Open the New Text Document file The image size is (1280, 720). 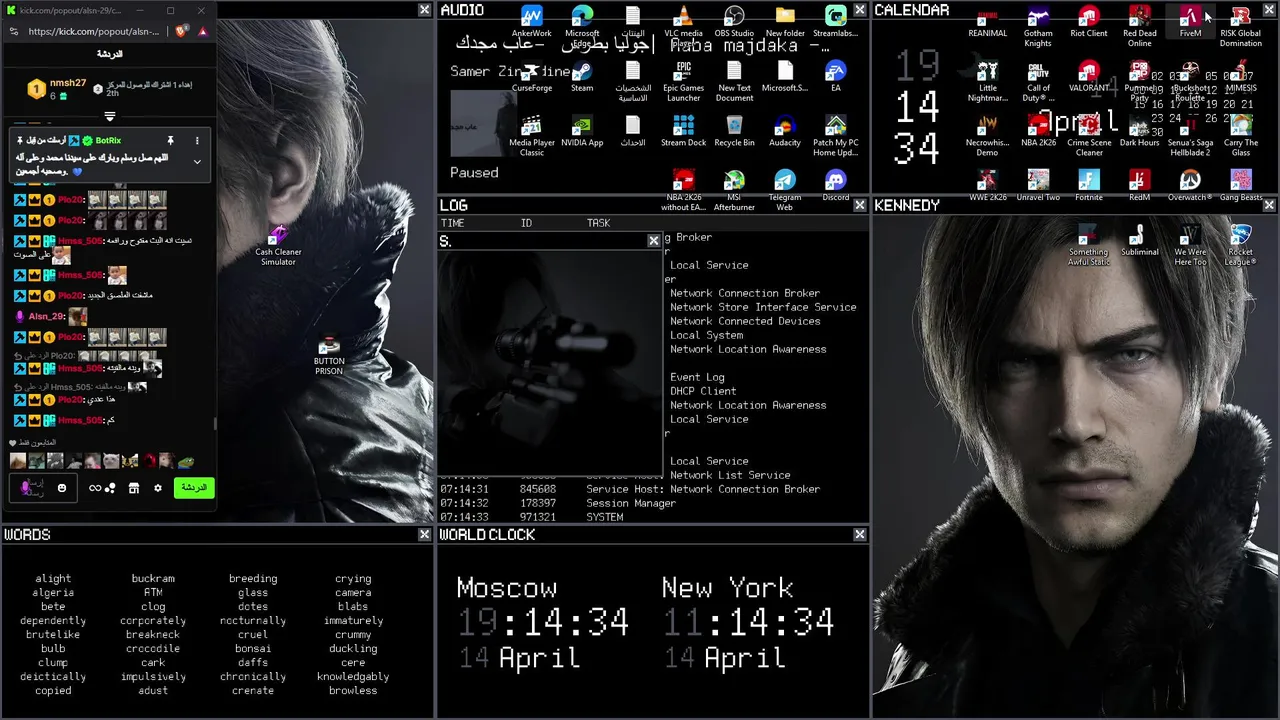pos(734,81)
